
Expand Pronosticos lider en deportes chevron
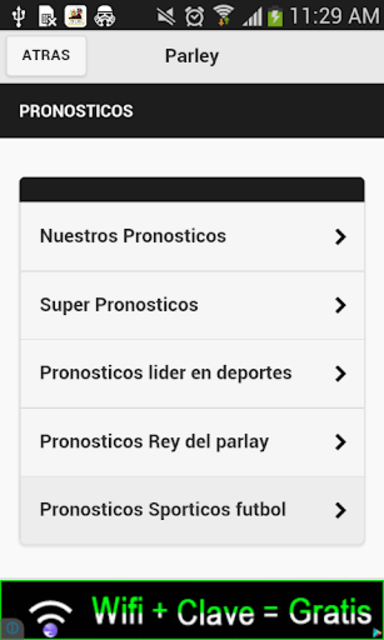coord(340,373)
